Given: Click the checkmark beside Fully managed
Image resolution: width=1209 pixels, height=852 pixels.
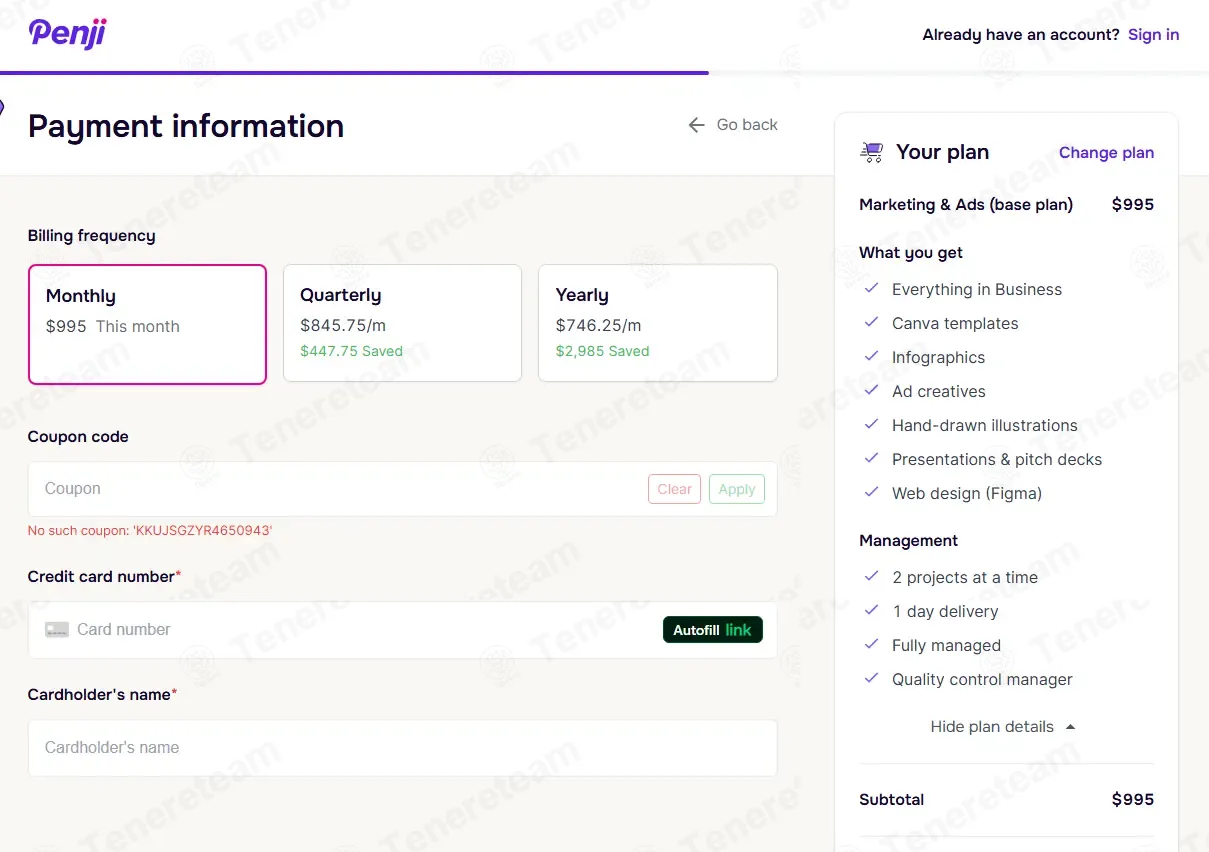Looking at the screenshot, I should 871,645.
